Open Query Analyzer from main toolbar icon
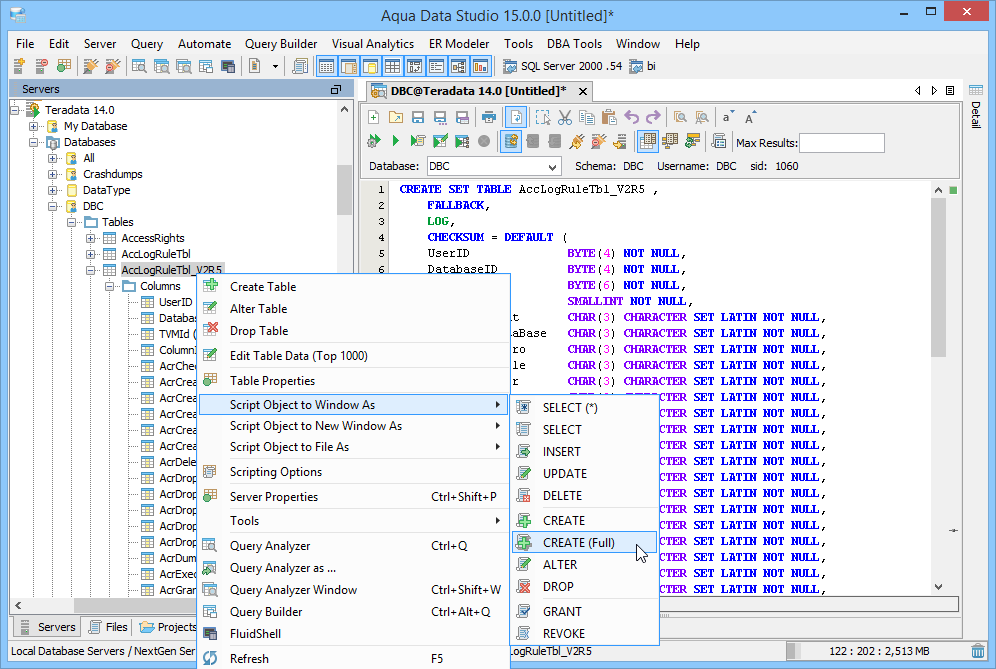This screenshot has width=996, height=669. [x=139, y=66]
